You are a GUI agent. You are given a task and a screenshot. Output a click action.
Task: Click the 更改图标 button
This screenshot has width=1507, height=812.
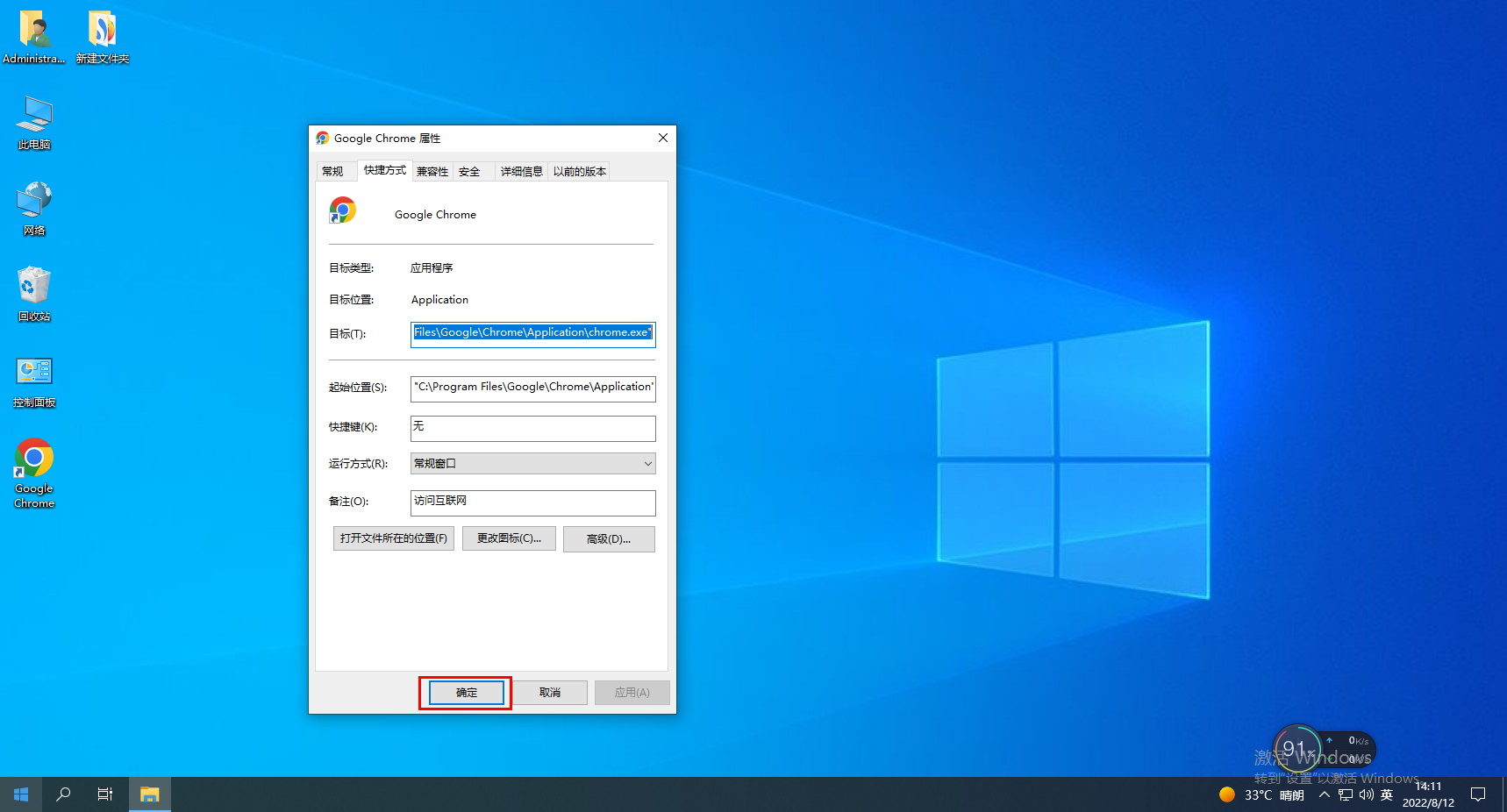click(509, 538)
